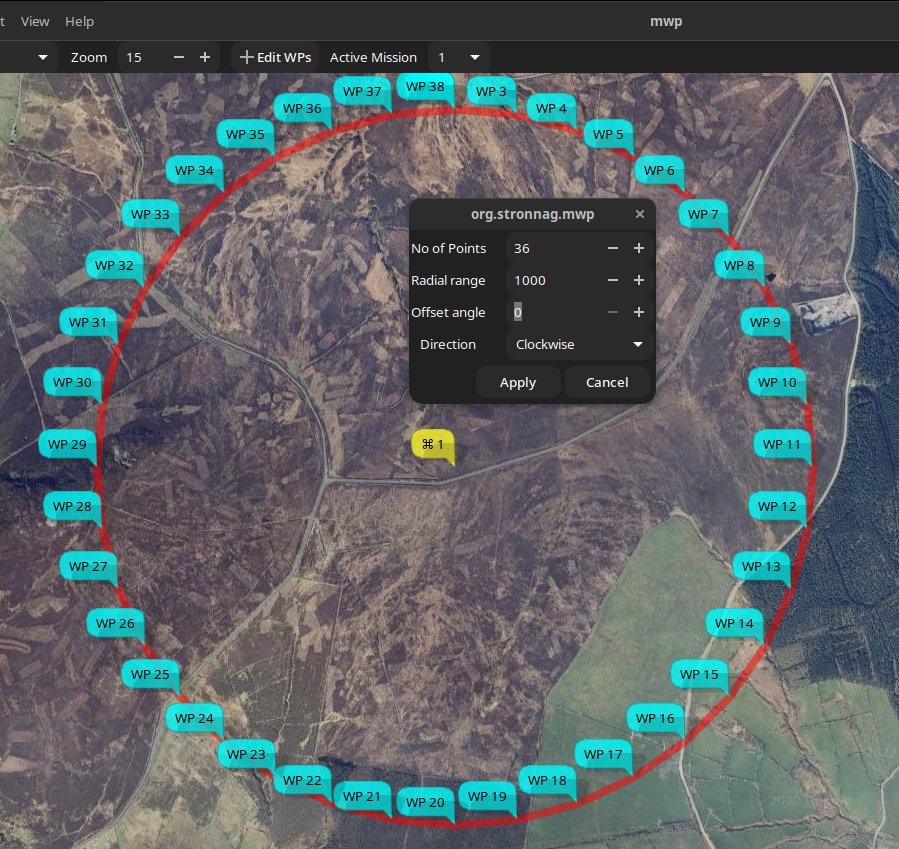Select waypoint marker WP 29
Viewport: 899px width, 849px height.
click(x=68, y=444)
